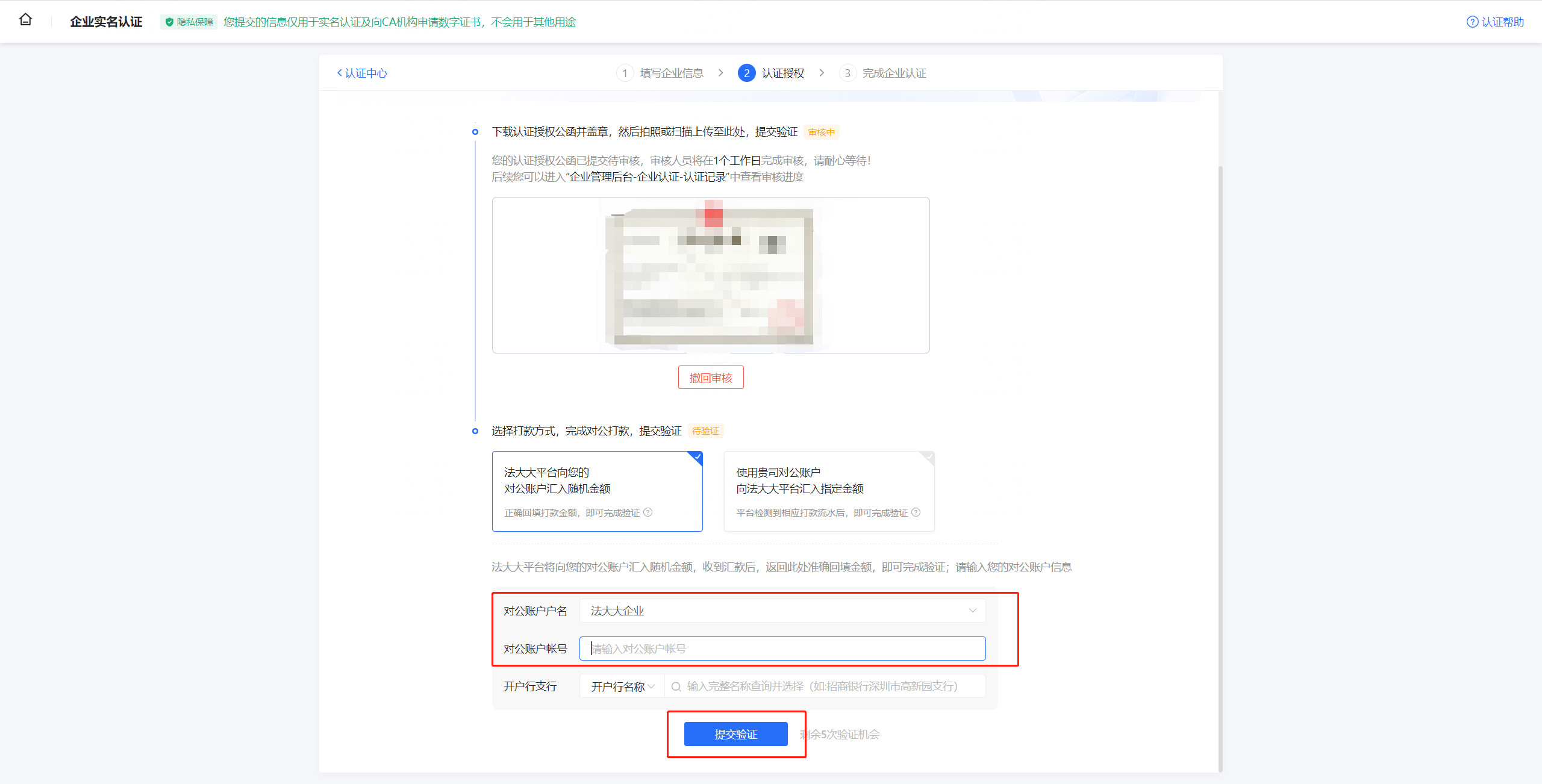Click help icon next to 正确回填打款金额
The width and height of the screenshot is (1542, 784).
coord(648,512)
